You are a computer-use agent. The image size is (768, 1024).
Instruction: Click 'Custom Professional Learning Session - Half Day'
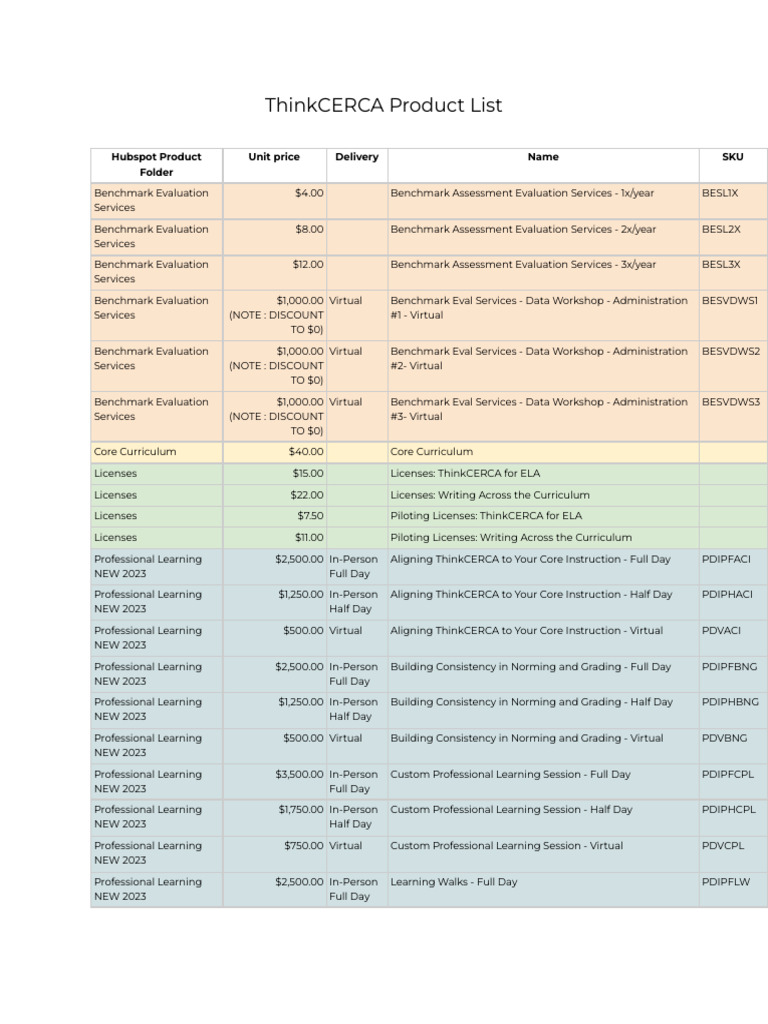pos(511,810)
